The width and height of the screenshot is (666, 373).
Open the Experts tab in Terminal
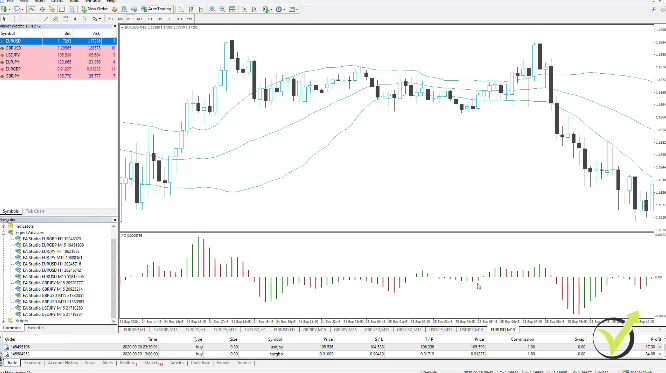coord(223,363)
